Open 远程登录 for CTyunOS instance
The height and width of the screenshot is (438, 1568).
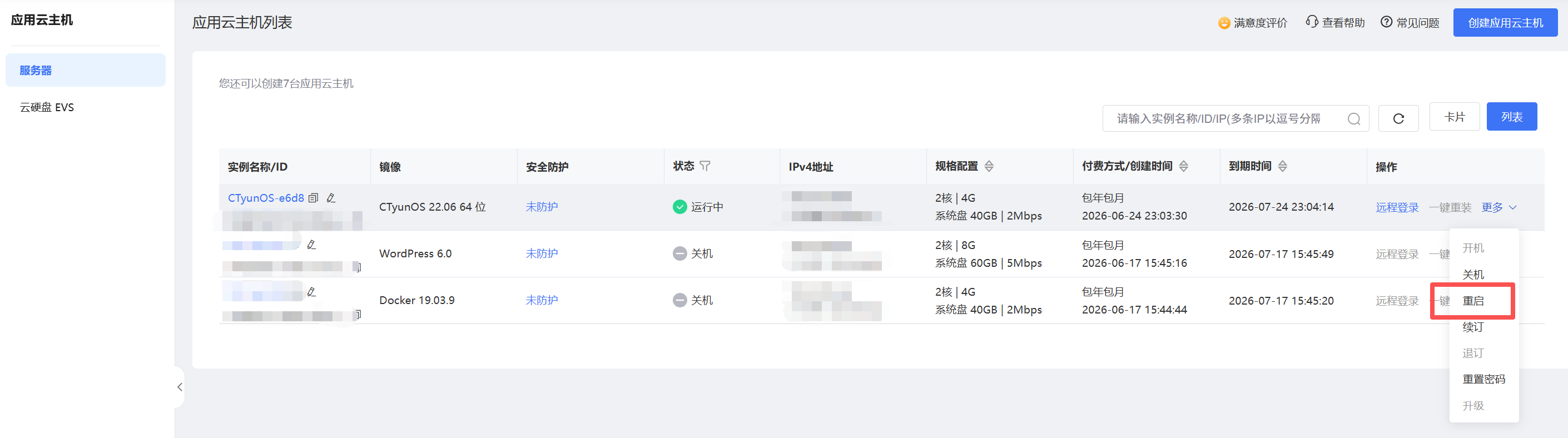coord(1397,207)
